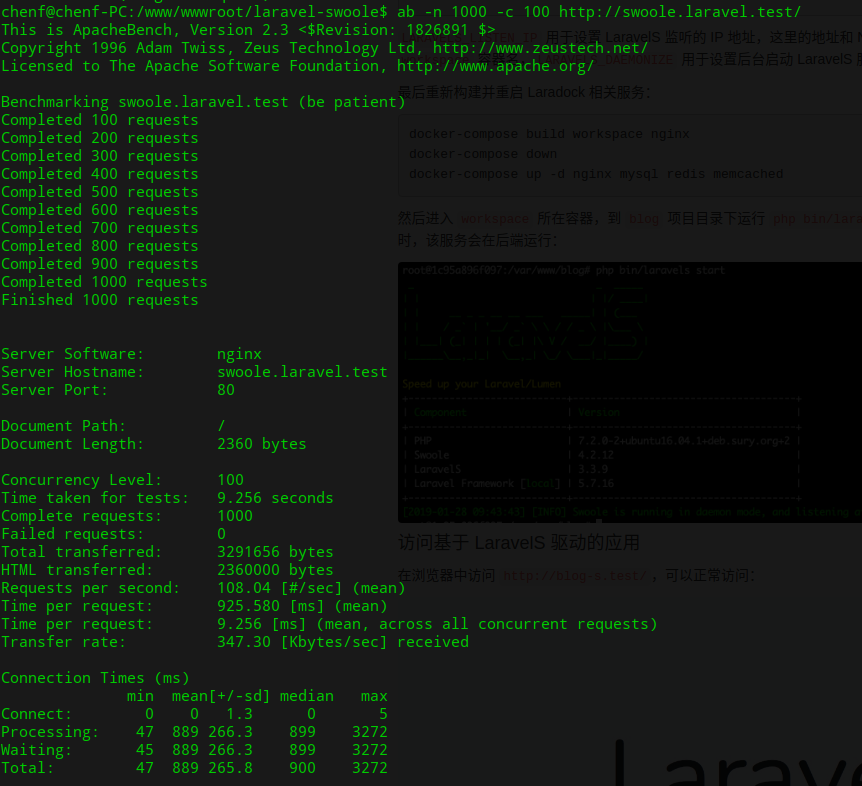Viewport: 862px width, 786px height.
Task: Select the 'Completed 400 requests' line
Action: pos(100,174)
